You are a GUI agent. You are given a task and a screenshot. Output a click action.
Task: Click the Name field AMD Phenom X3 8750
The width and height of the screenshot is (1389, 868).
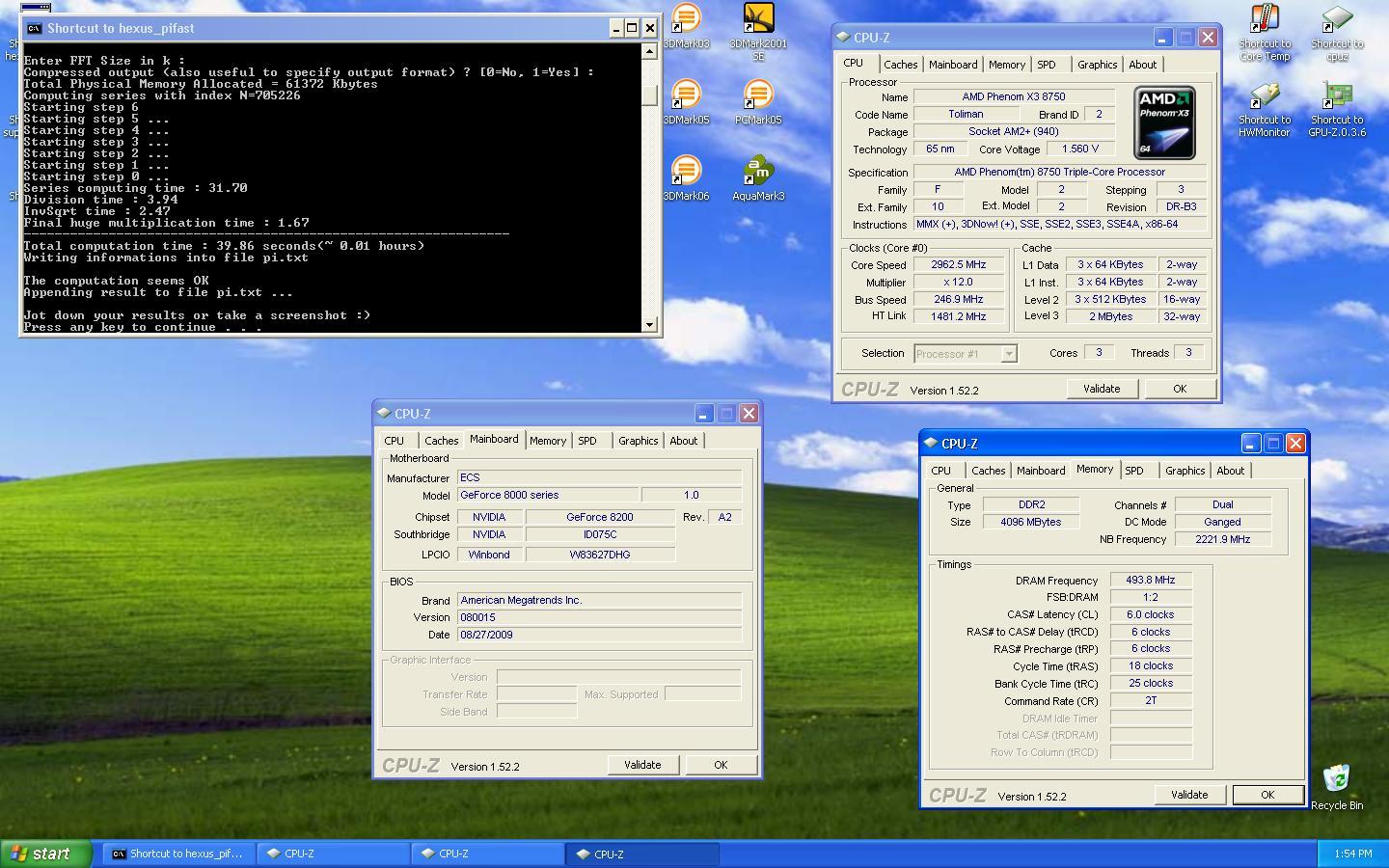[1014, 96]
